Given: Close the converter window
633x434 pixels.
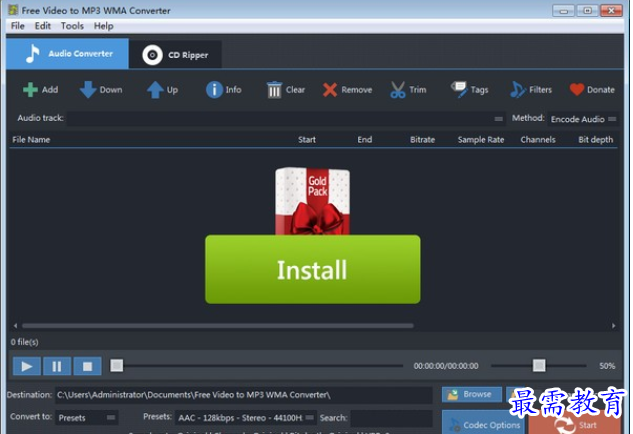Looking at the screenshot, I should pyautogui.click(x=611, y=10).
